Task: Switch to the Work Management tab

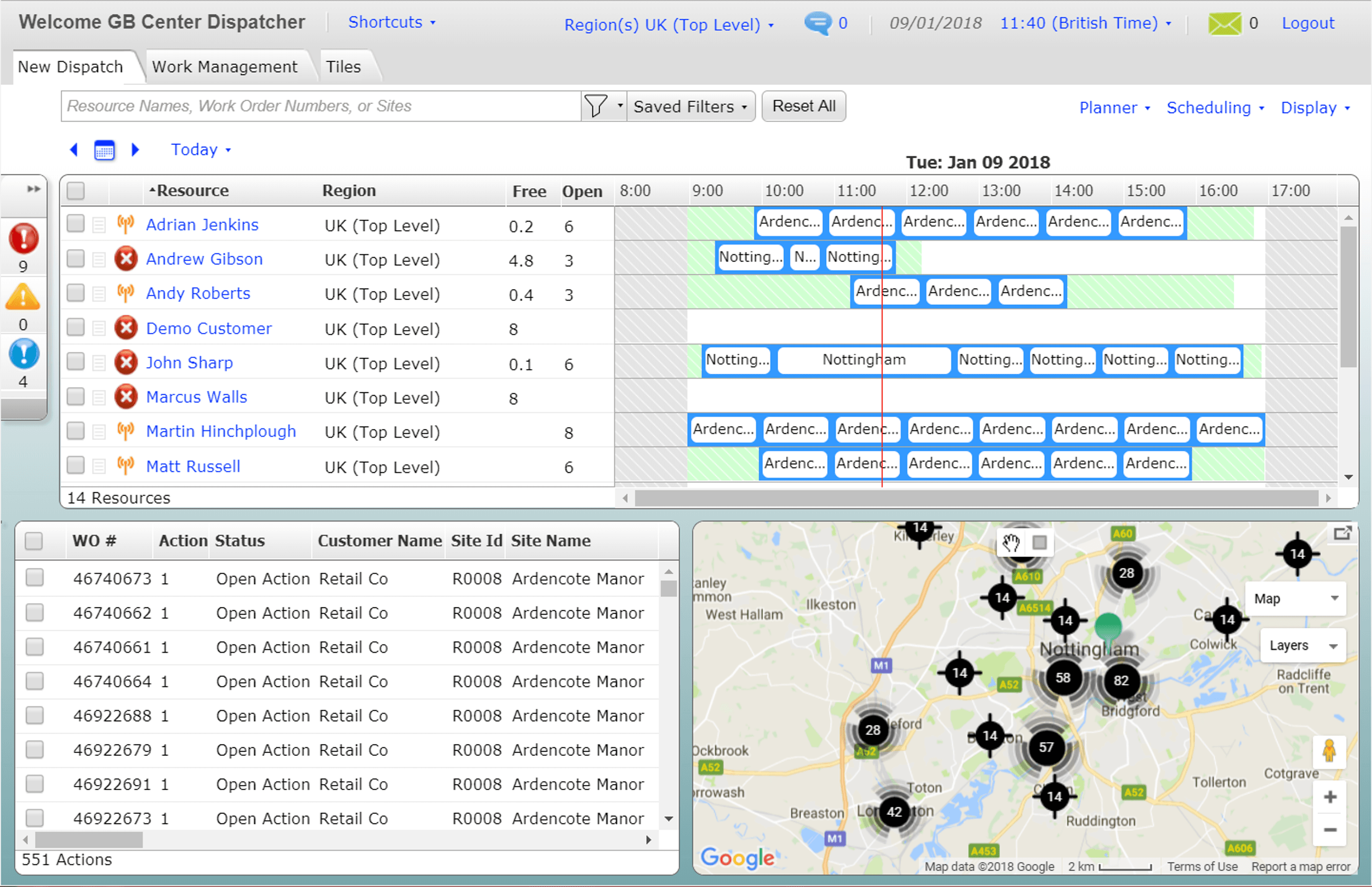Action: pyautogui.click(x=224, y=67)
